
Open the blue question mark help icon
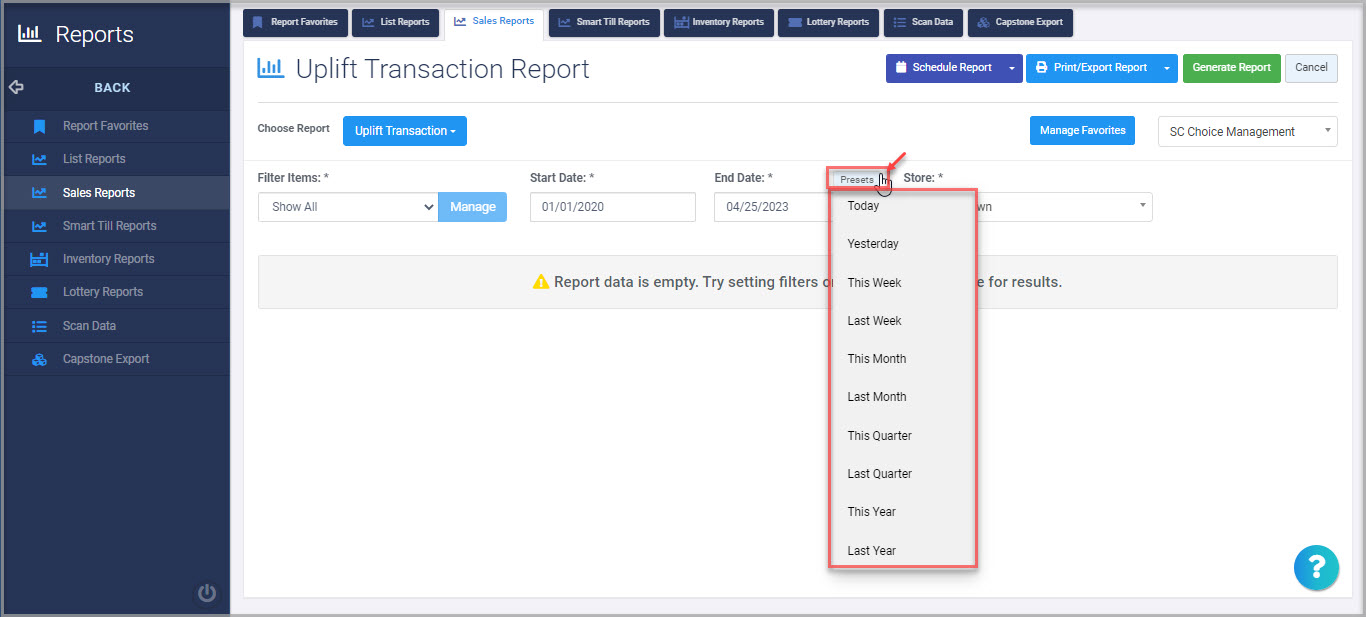point(1316,567)
